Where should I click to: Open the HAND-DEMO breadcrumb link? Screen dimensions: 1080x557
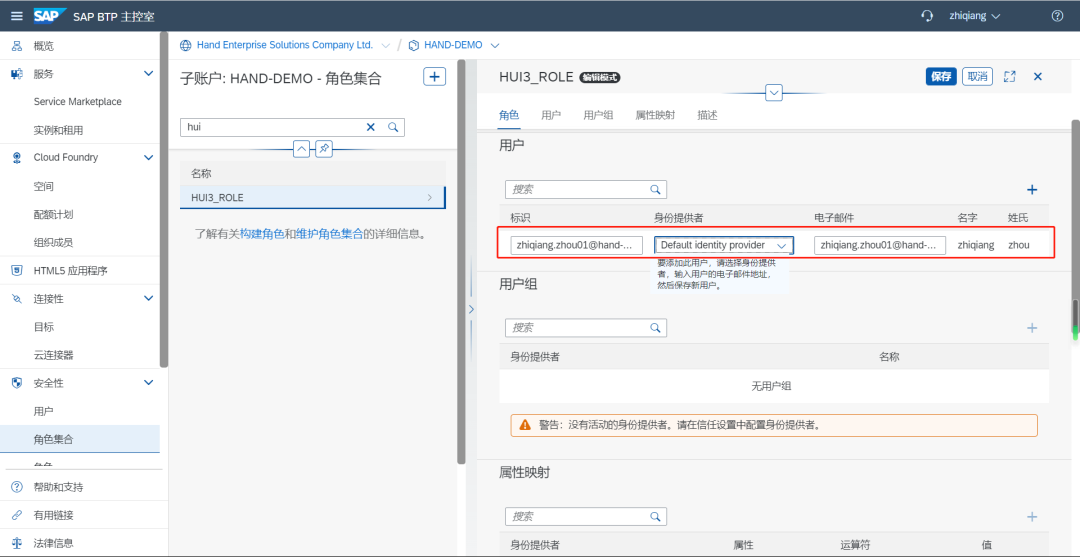[x=453, y=45]
